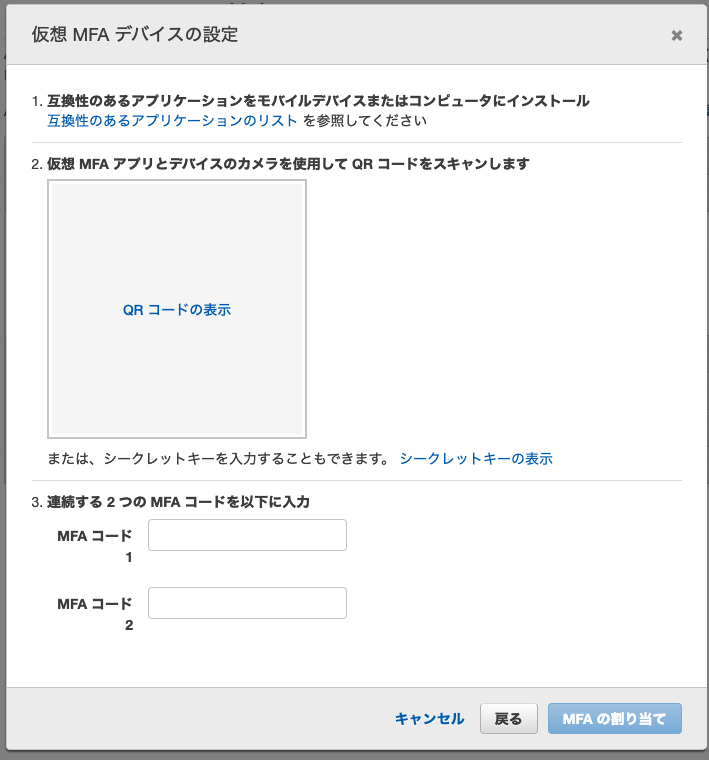This screenshot has width=709, height=760.
Task: Close the virtual MFA device dialog
Action: pos(677,36)
